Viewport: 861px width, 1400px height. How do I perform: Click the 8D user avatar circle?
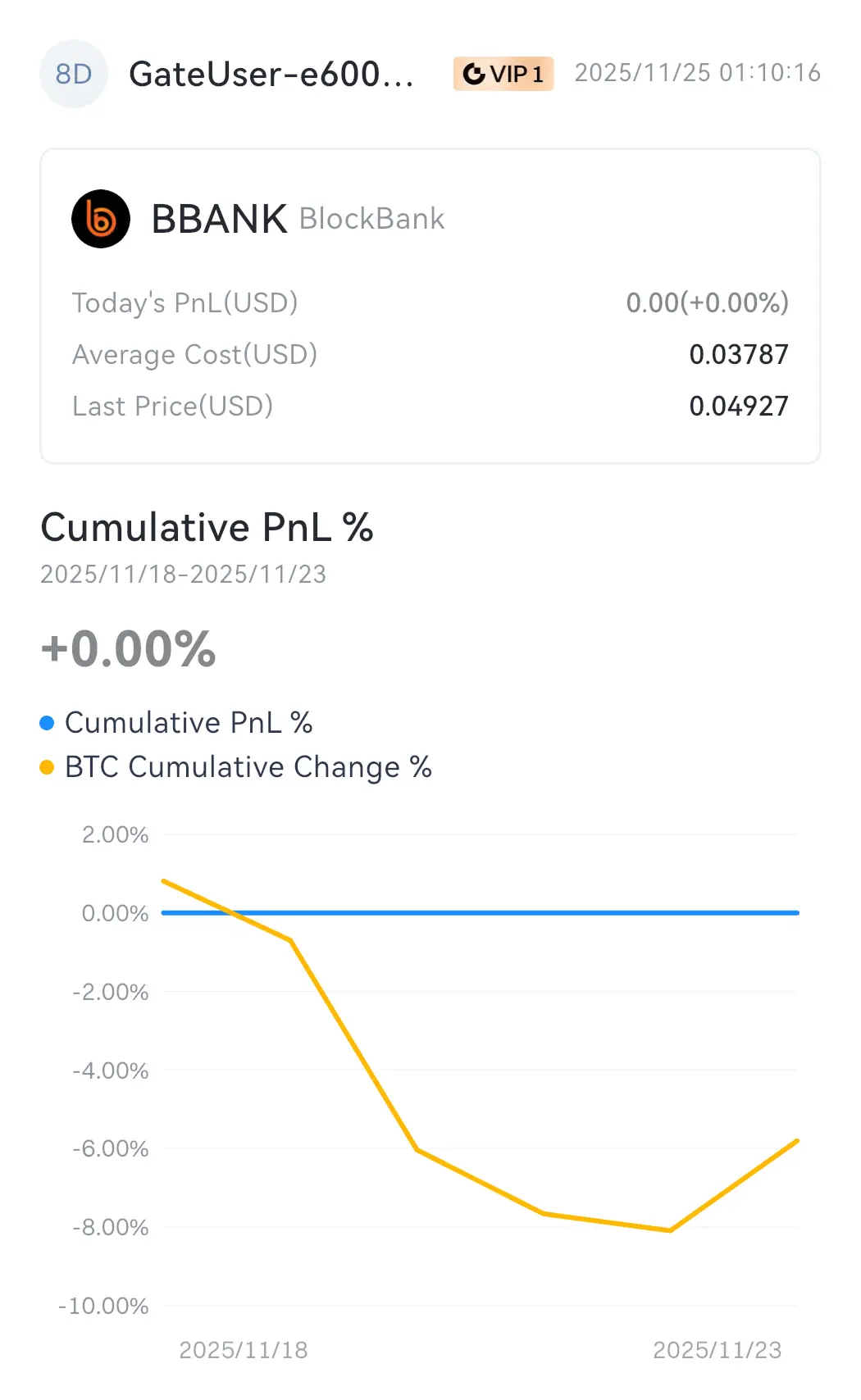74,74
